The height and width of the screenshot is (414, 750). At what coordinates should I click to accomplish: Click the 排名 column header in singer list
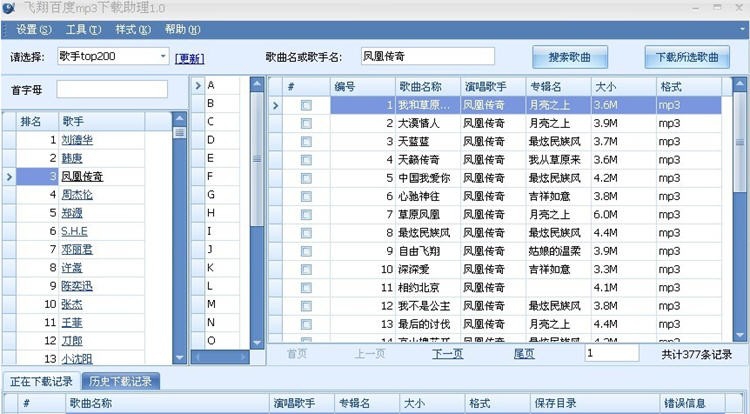point(37,122)
